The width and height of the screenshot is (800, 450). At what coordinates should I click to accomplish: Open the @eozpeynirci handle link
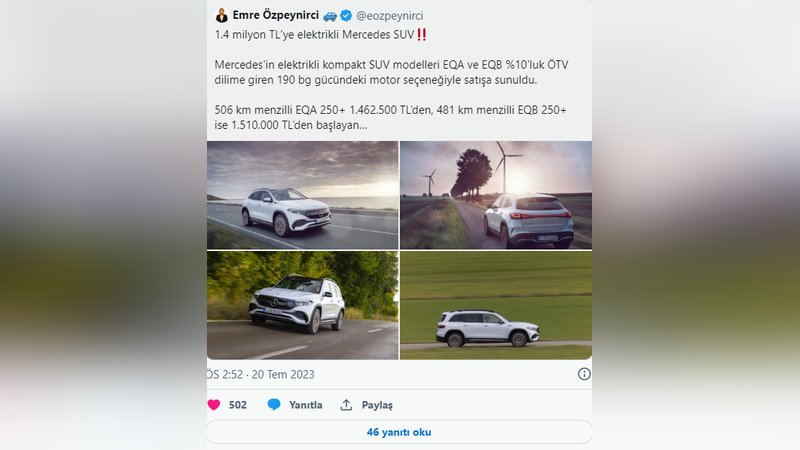tap(390, 16)
